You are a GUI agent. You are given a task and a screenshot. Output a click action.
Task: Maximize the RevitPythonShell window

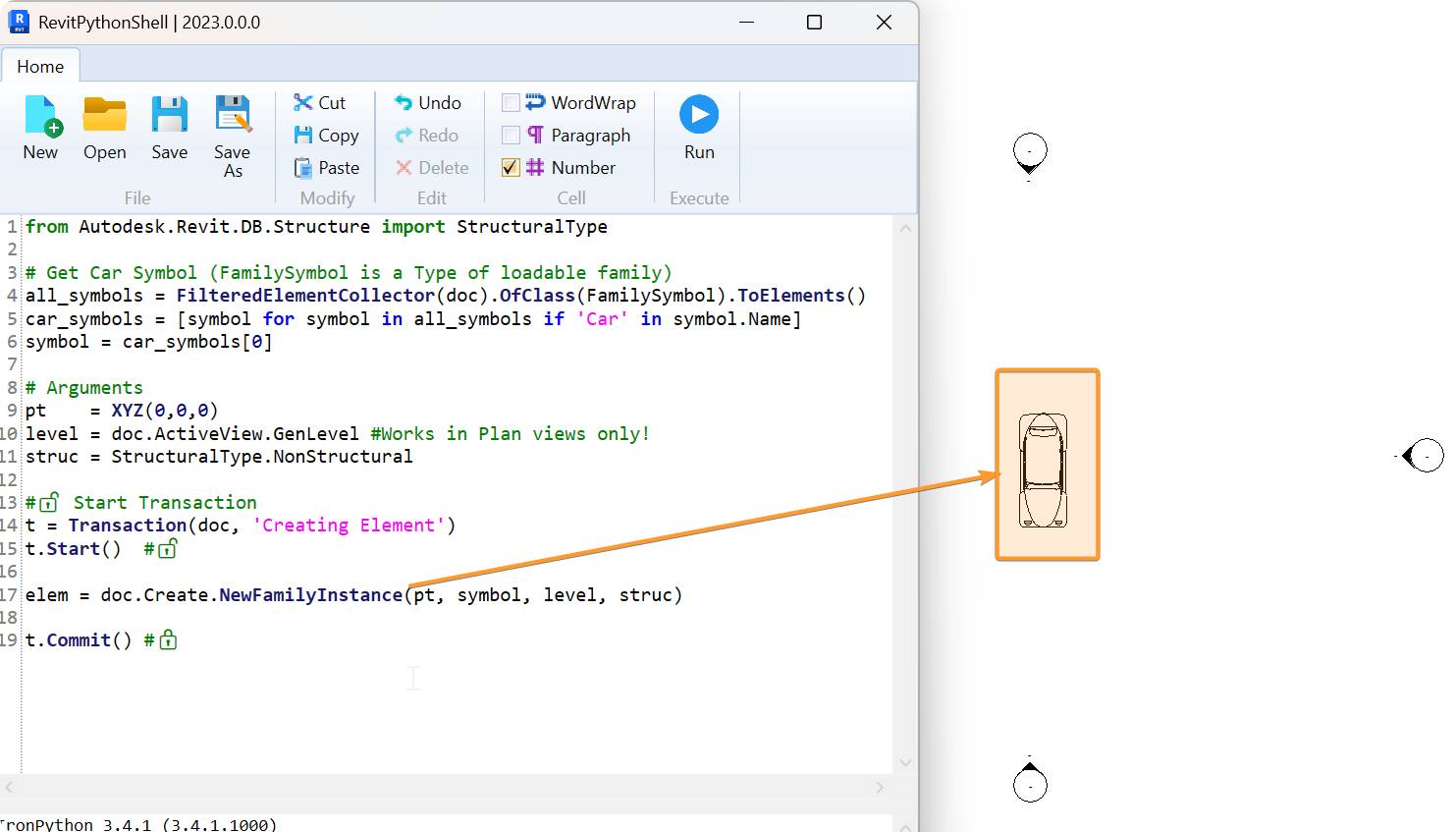point(814,22)
